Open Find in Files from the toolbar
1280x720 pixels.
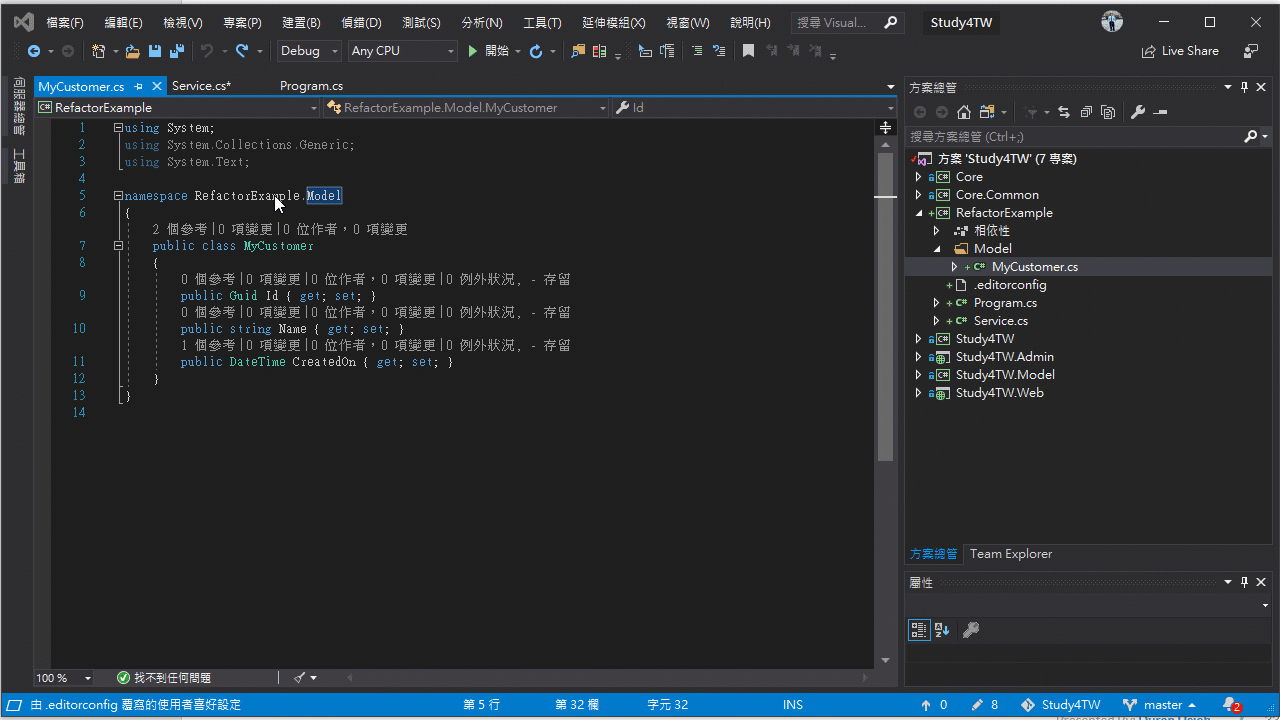[x=576, y=50]
